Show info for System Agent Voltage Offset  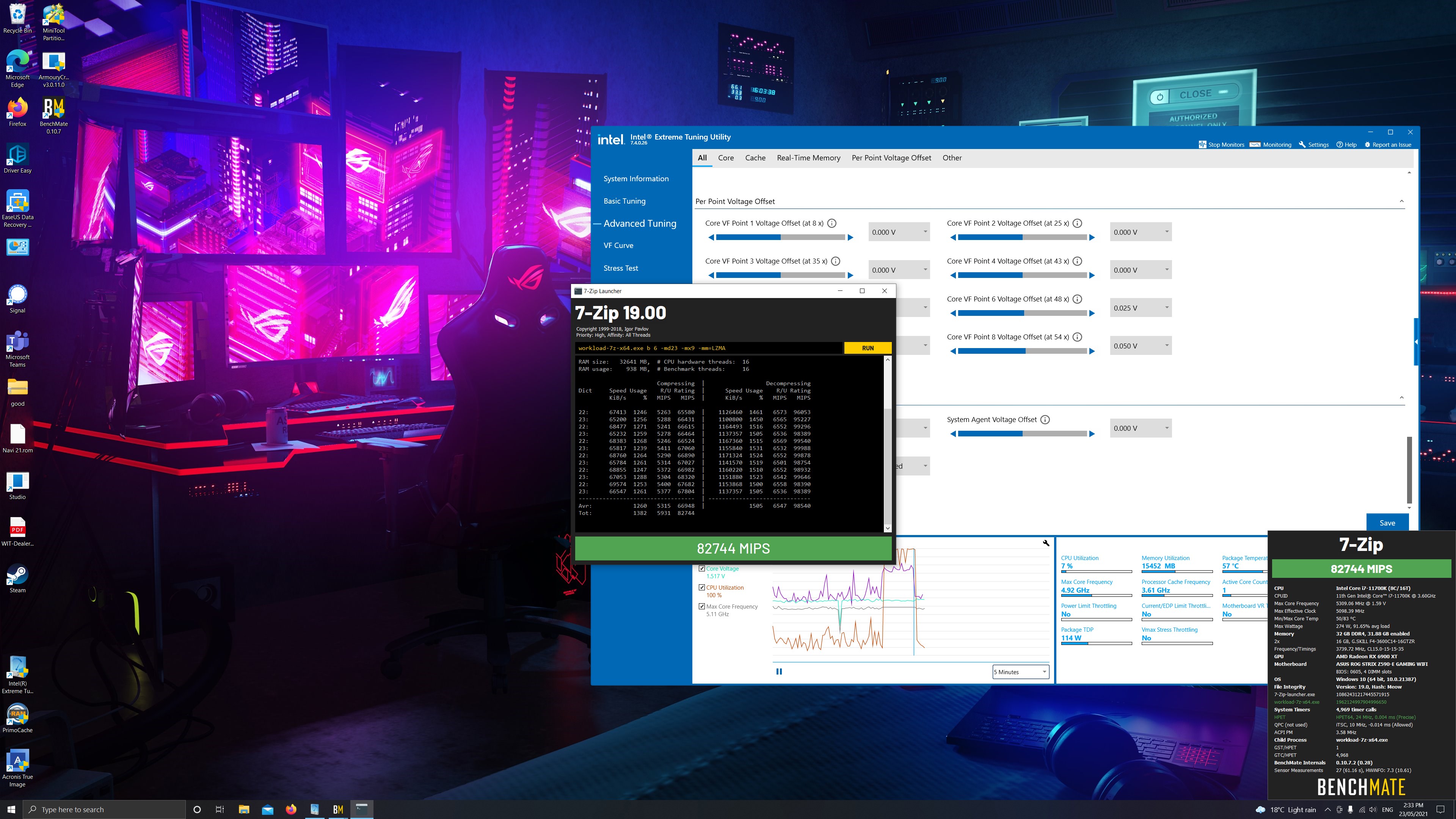pos(1045,419)
